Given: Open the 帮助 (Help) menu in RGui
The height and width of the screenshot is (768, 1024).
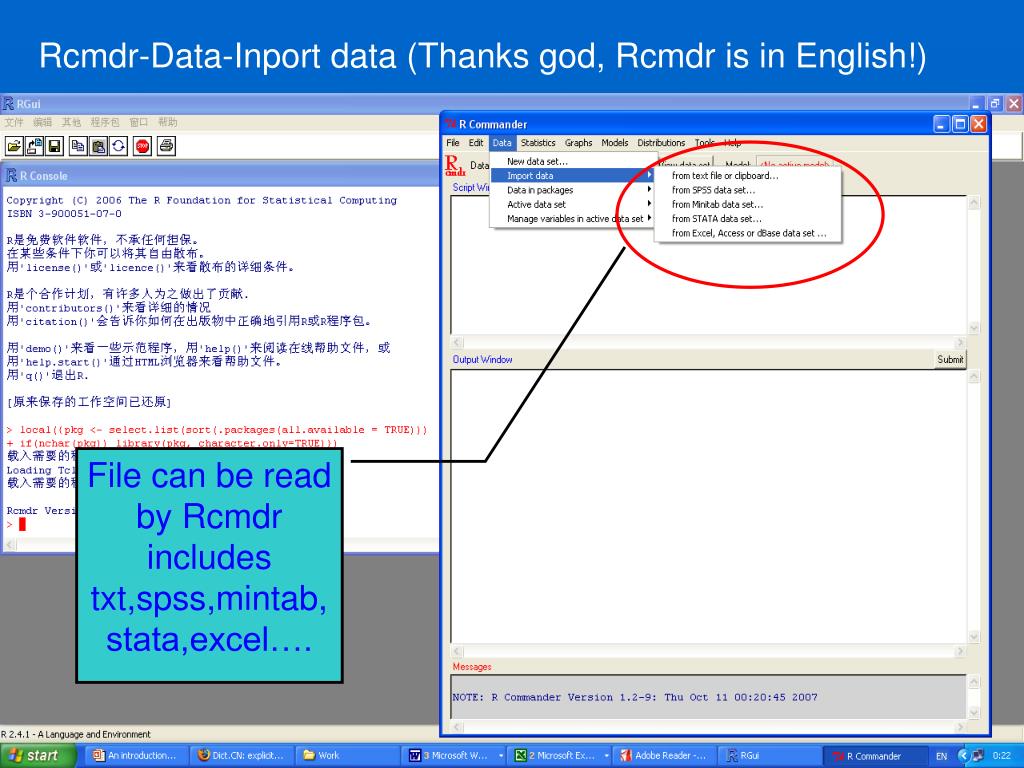Looking at the screenshot, I should [167, 122].
